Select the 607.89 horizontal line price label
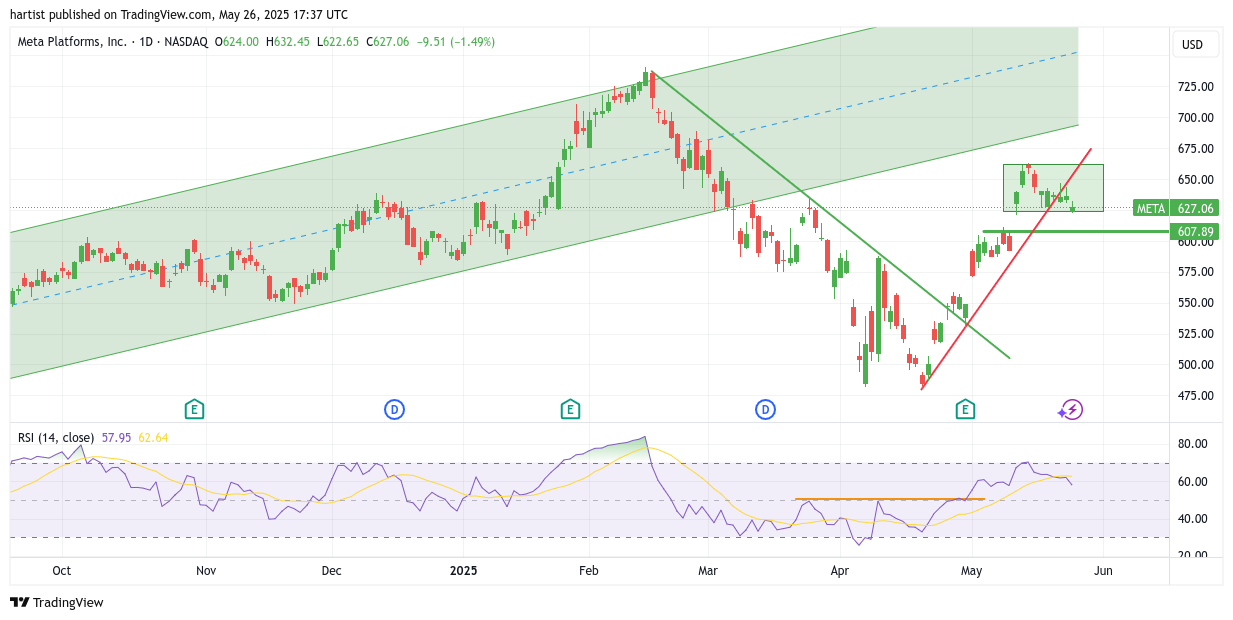 1195,231
